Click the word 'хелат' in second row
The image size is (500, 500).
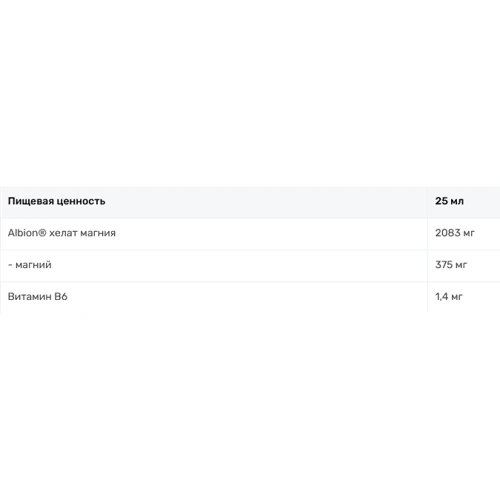click(x=63, y=233)
